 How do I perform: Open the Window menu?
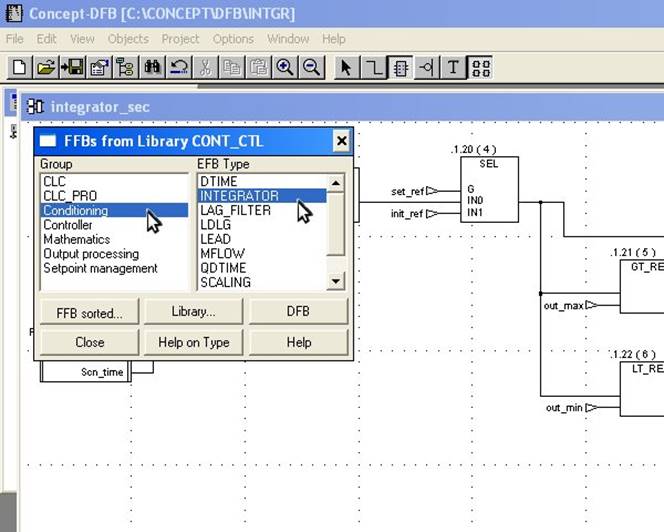click(x=288, y=39)
